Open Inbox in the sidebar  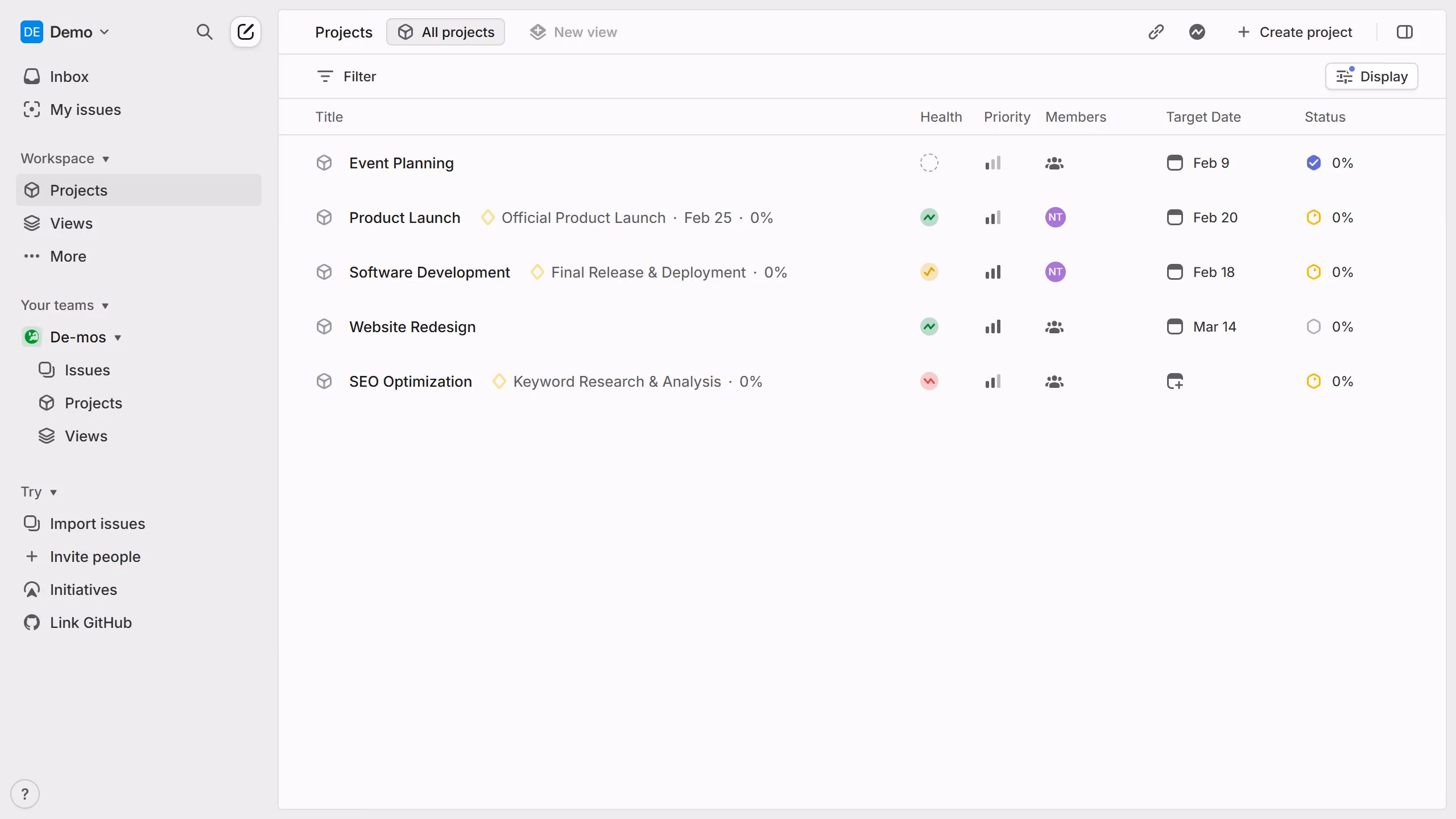tap(139, 76)
